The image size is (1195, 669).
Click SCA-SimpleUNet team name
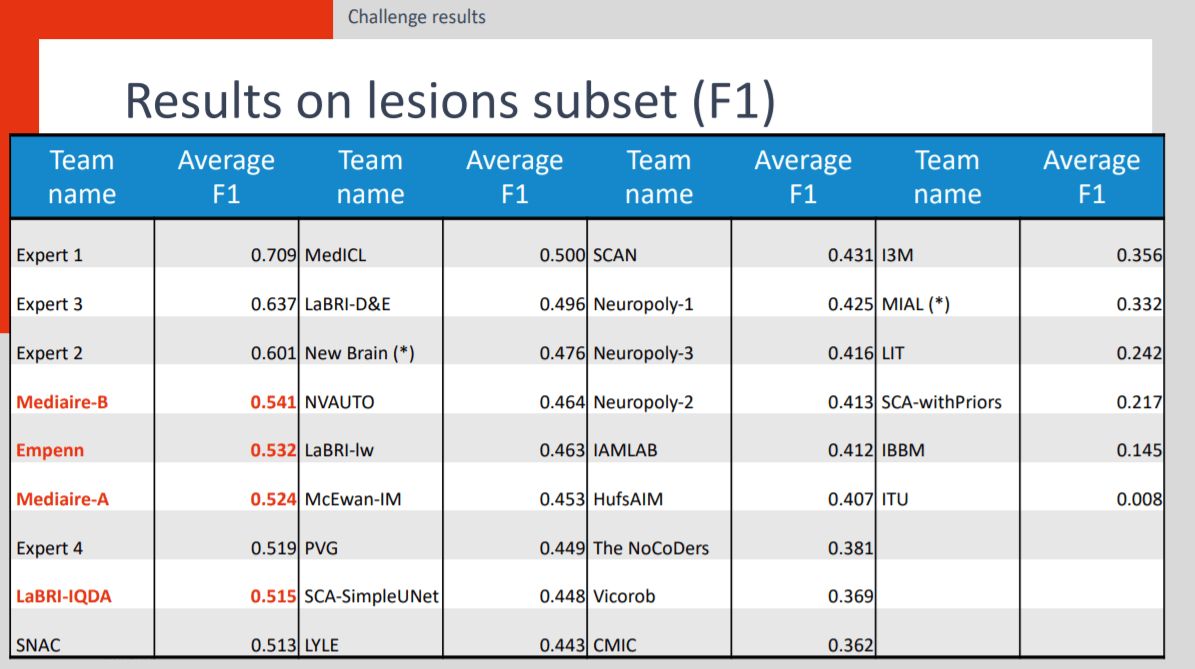pyautogui.click(x=372, y=596)
